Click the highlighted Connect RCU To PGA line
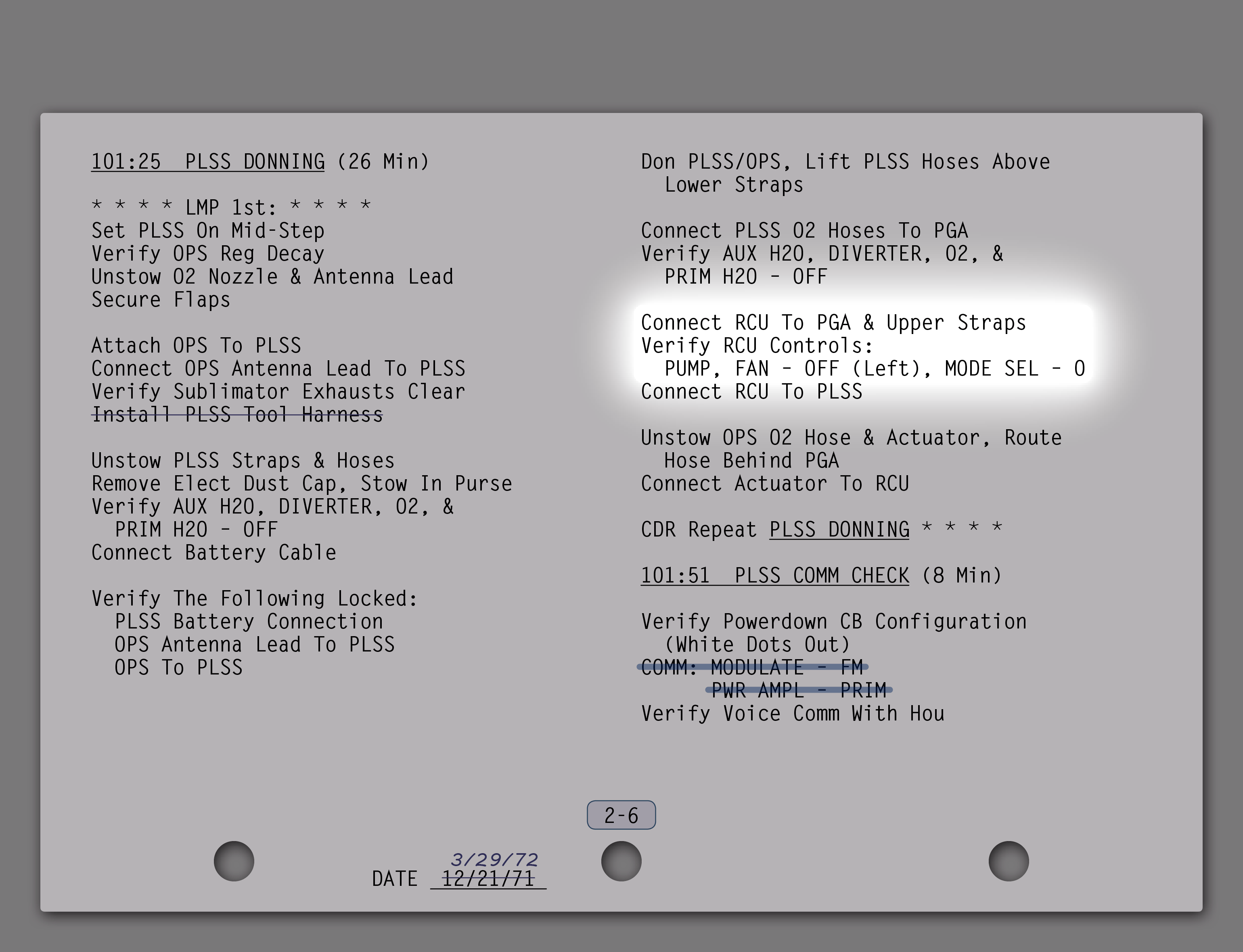 pyautogui.click(x=833, y=322)
